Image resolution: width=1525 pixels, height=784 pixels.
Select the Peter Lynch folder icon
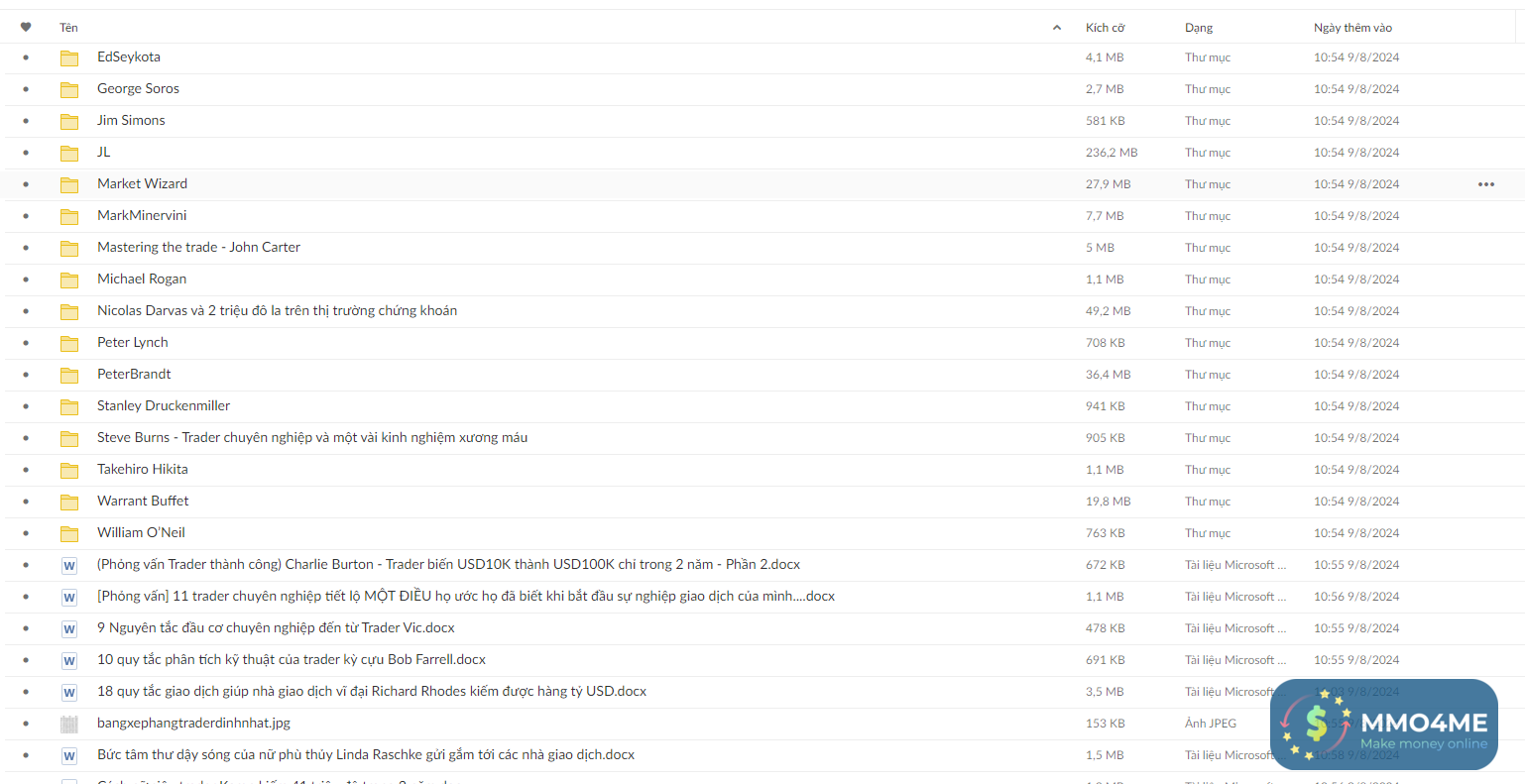(x=69, y=343)
